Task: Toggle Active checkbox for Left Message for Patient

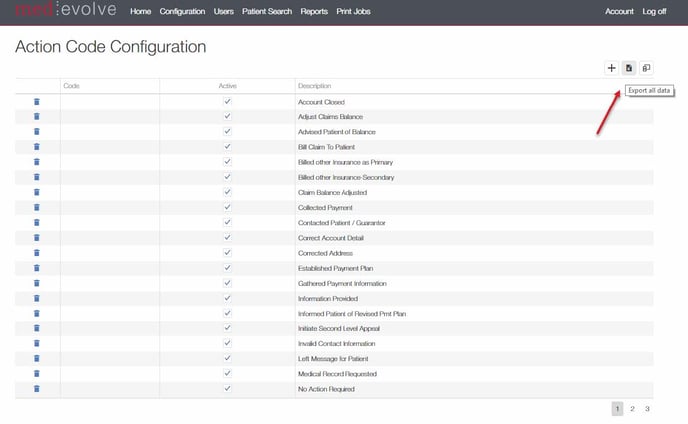Action: tap(227, 358)
